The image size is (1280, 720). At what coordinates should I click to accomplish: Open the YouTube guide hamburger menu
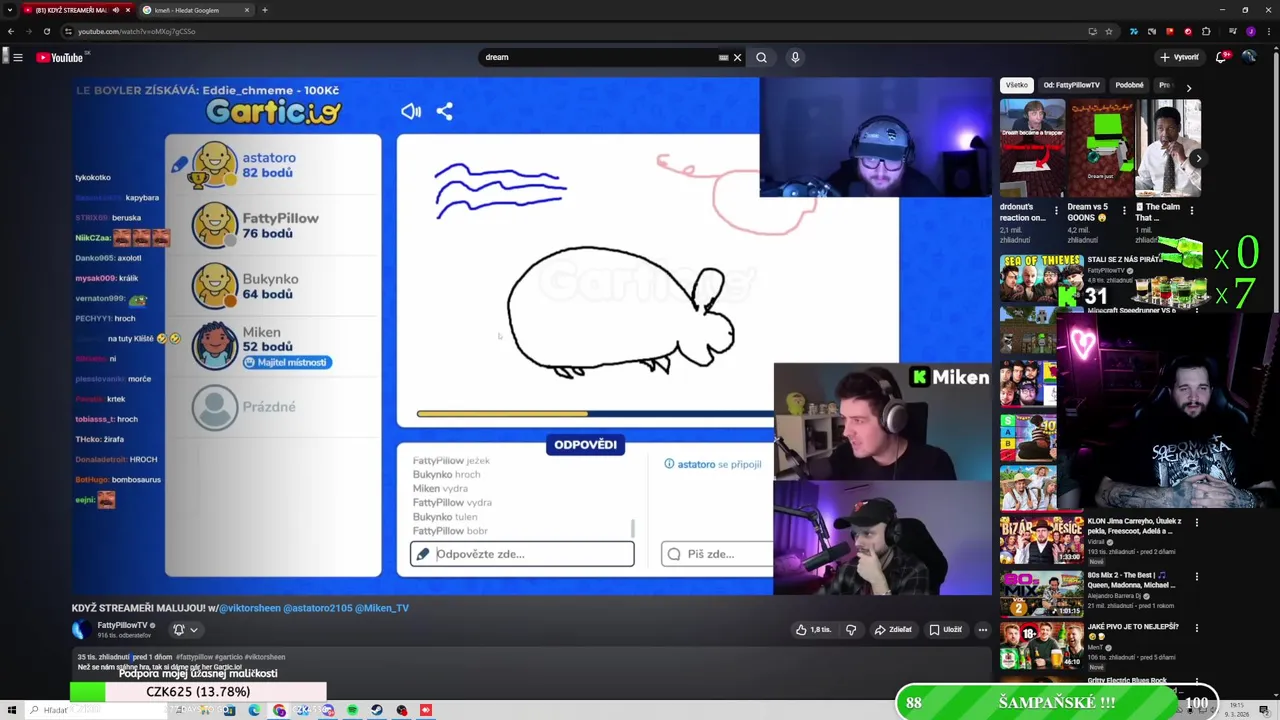18,57
